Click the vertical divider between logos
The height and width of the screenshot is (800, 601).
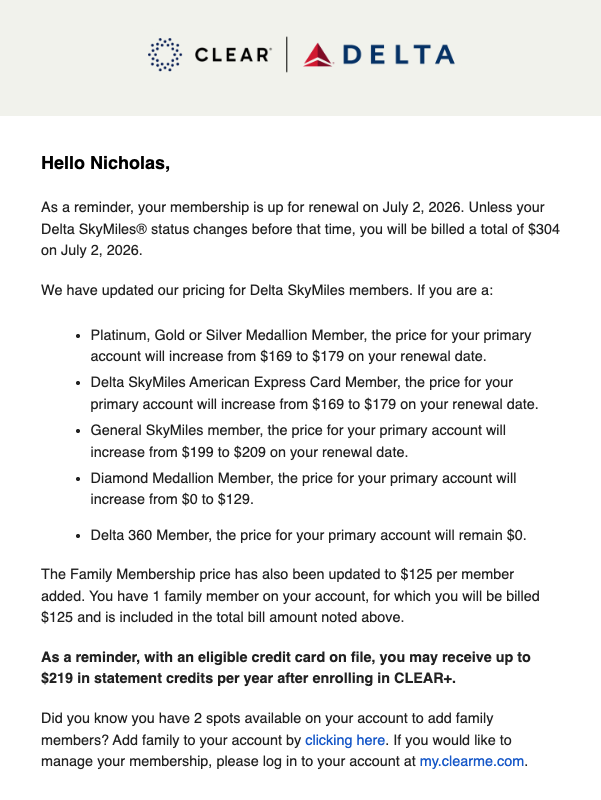[x=286, y=54]
